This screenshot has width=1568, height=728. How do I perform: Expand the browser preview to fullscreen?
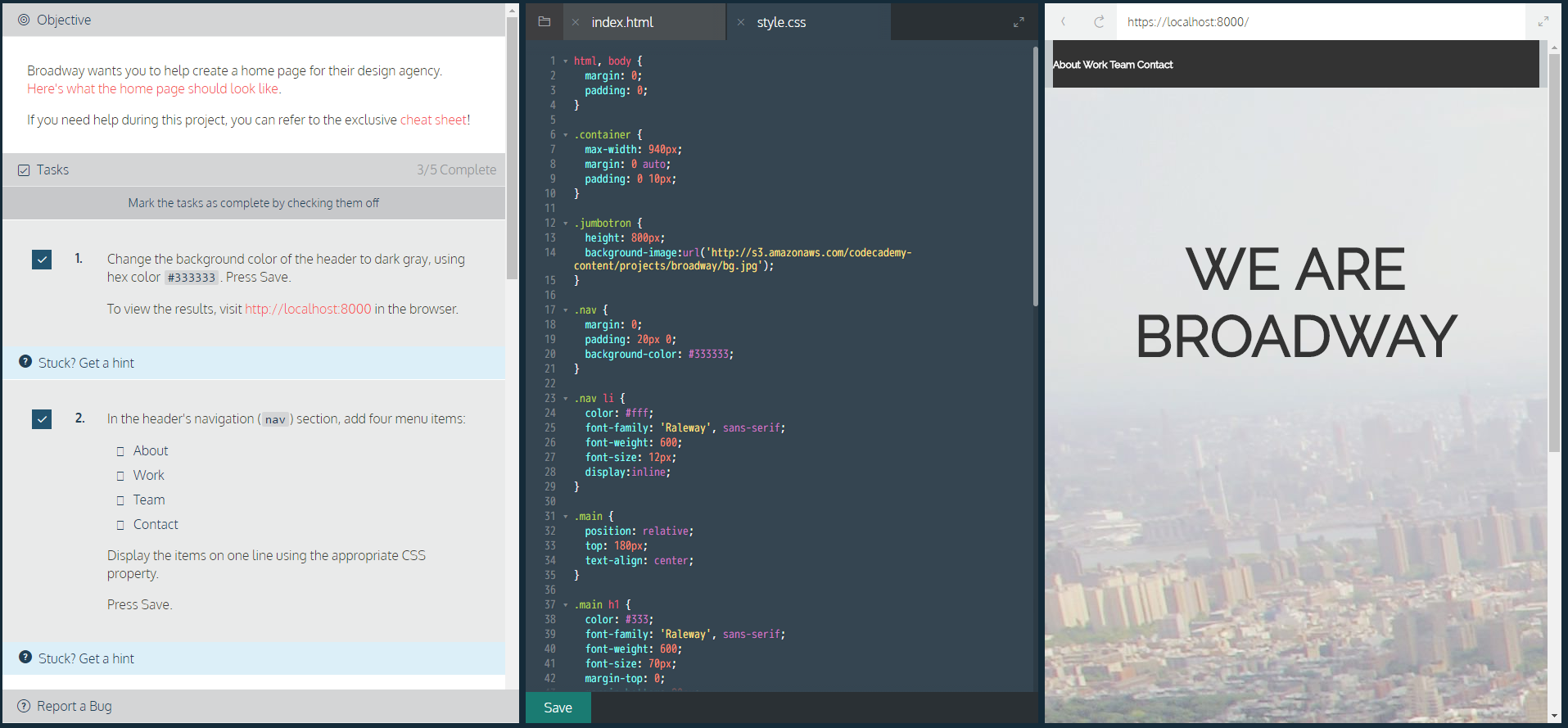(1543, 22)
